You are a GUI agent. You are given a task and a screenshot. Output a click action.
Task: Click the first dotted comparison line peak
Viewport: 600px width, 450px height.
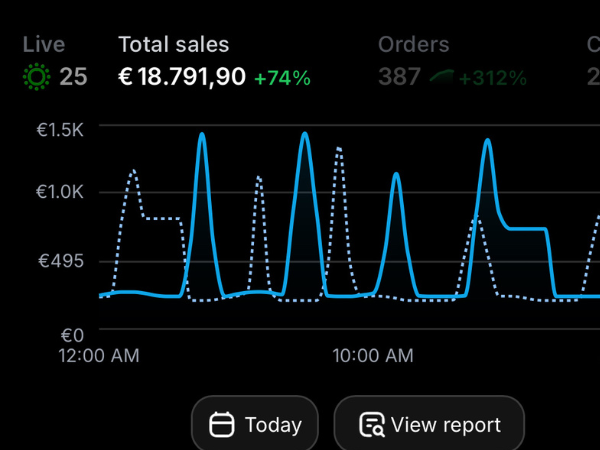[x=133, y=171]
